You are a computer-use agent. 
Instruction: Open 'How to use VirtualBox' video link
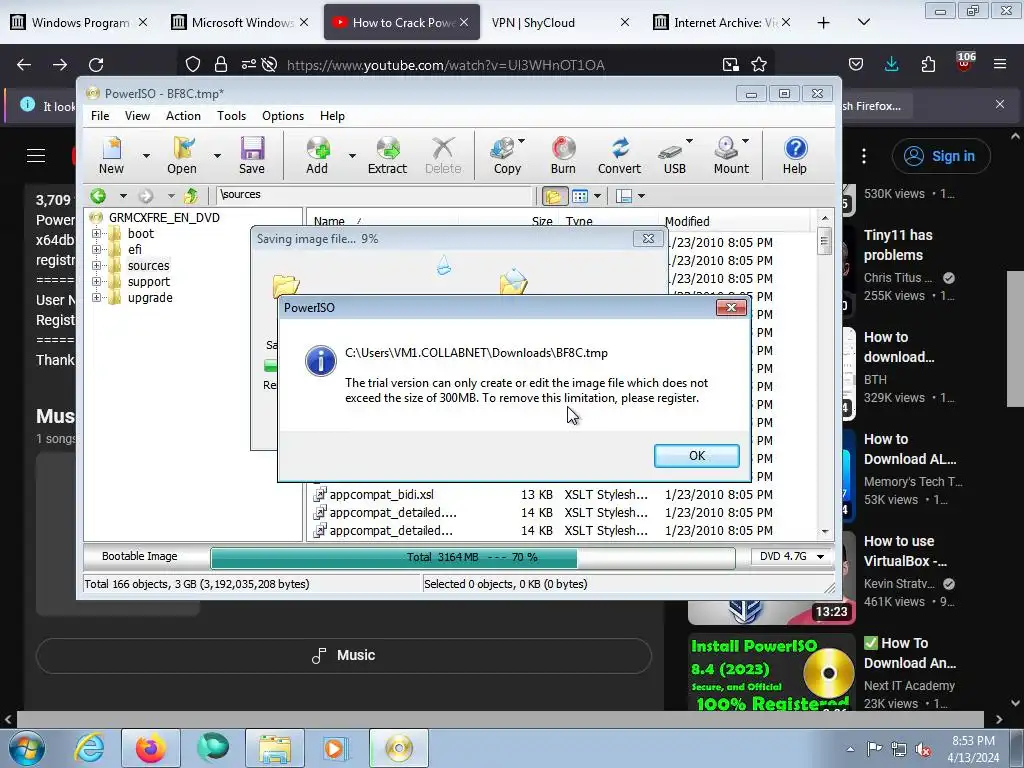coord(905,551)
